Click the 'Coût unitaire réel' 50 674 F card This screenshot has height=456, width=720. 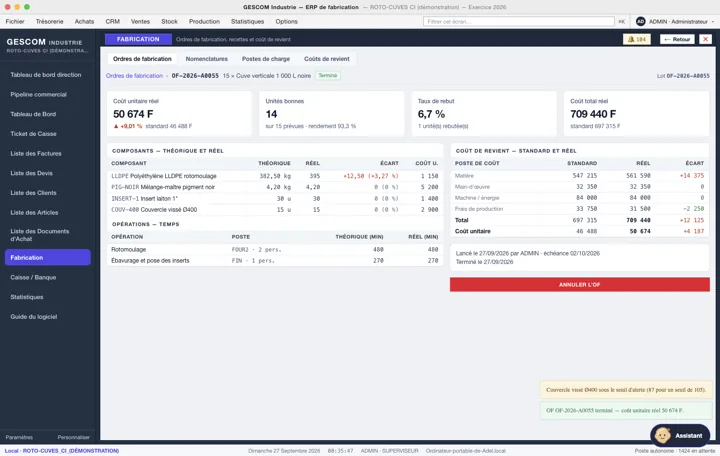coord(179,113)
